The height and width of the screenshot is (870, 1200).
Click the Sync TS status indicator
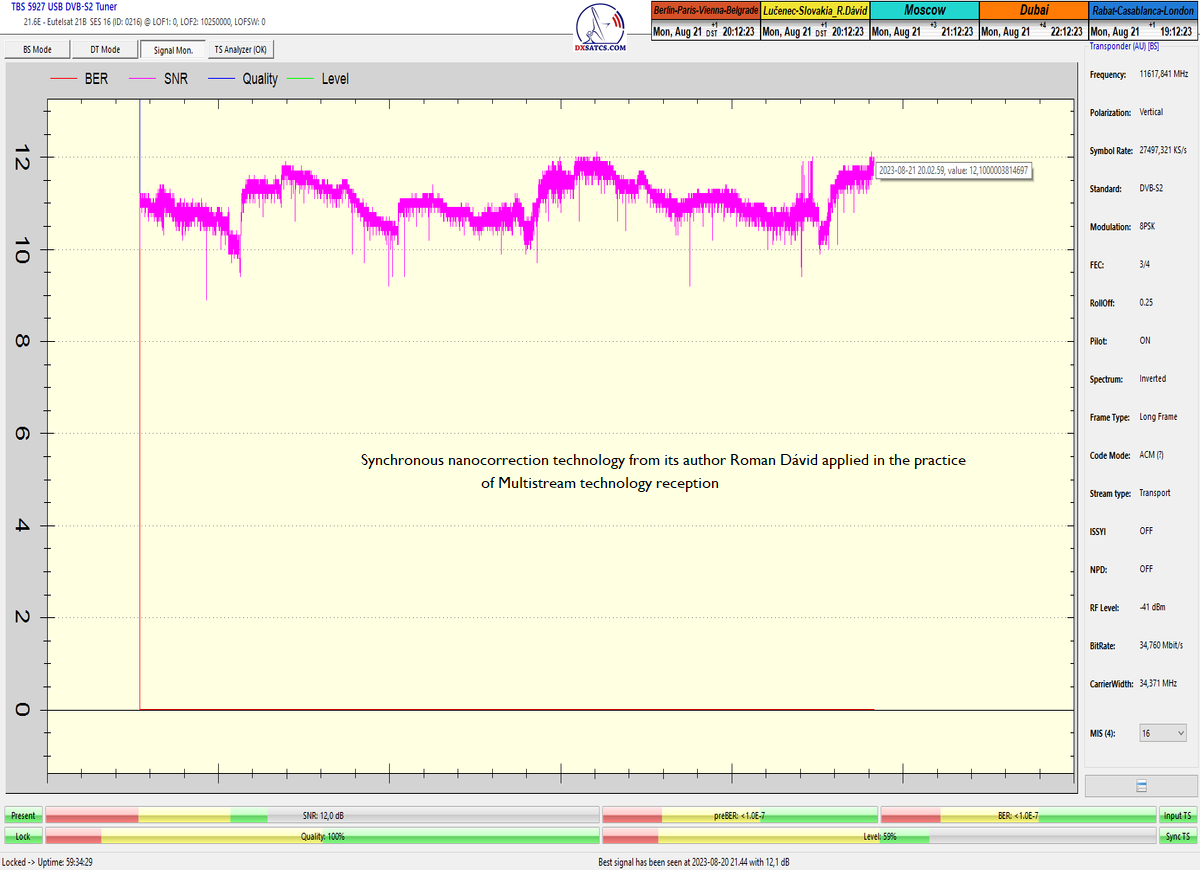pos(1177,836)
